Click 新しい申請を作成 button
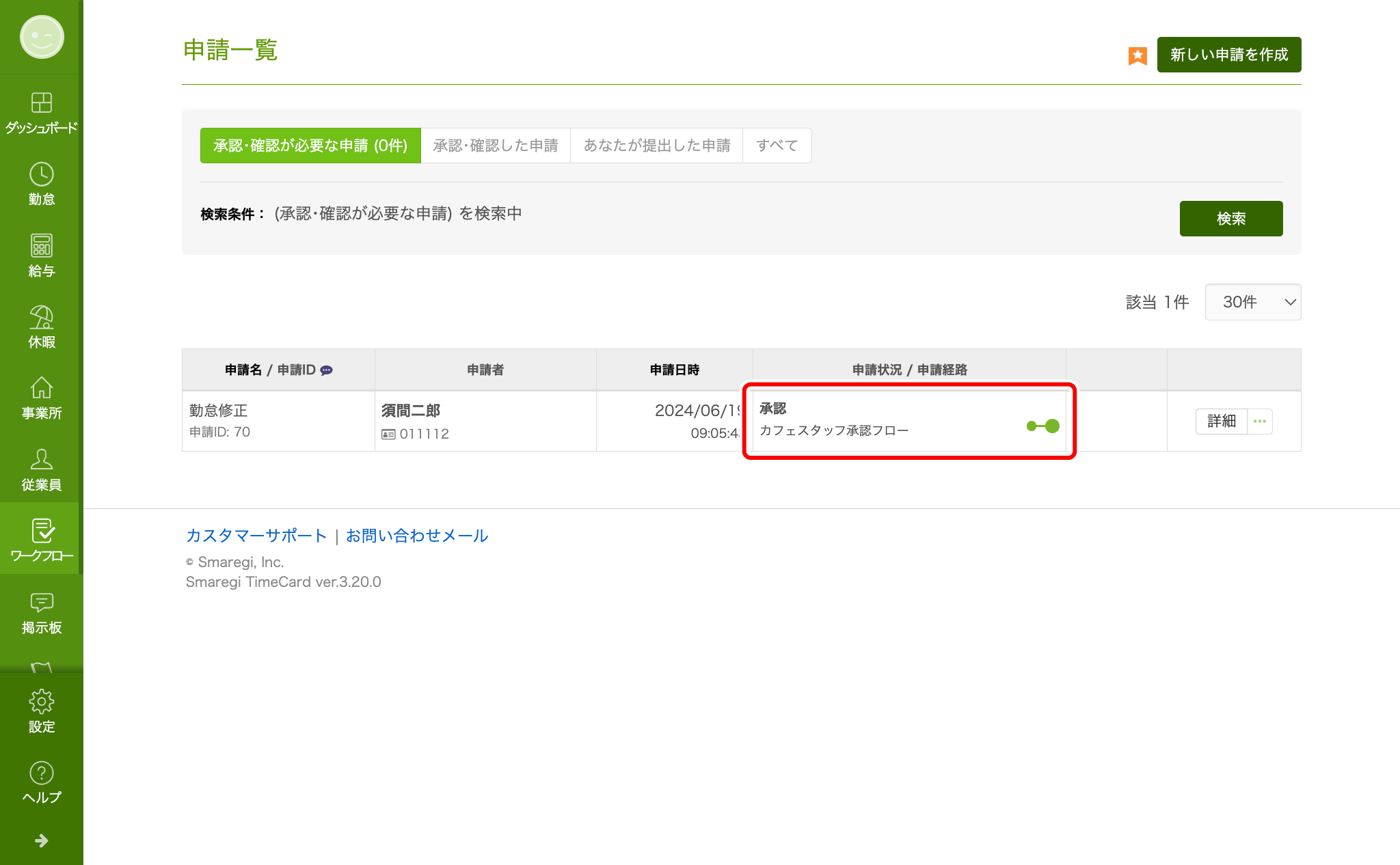This screenshot has height=865, width=1400. [1228, 55]
